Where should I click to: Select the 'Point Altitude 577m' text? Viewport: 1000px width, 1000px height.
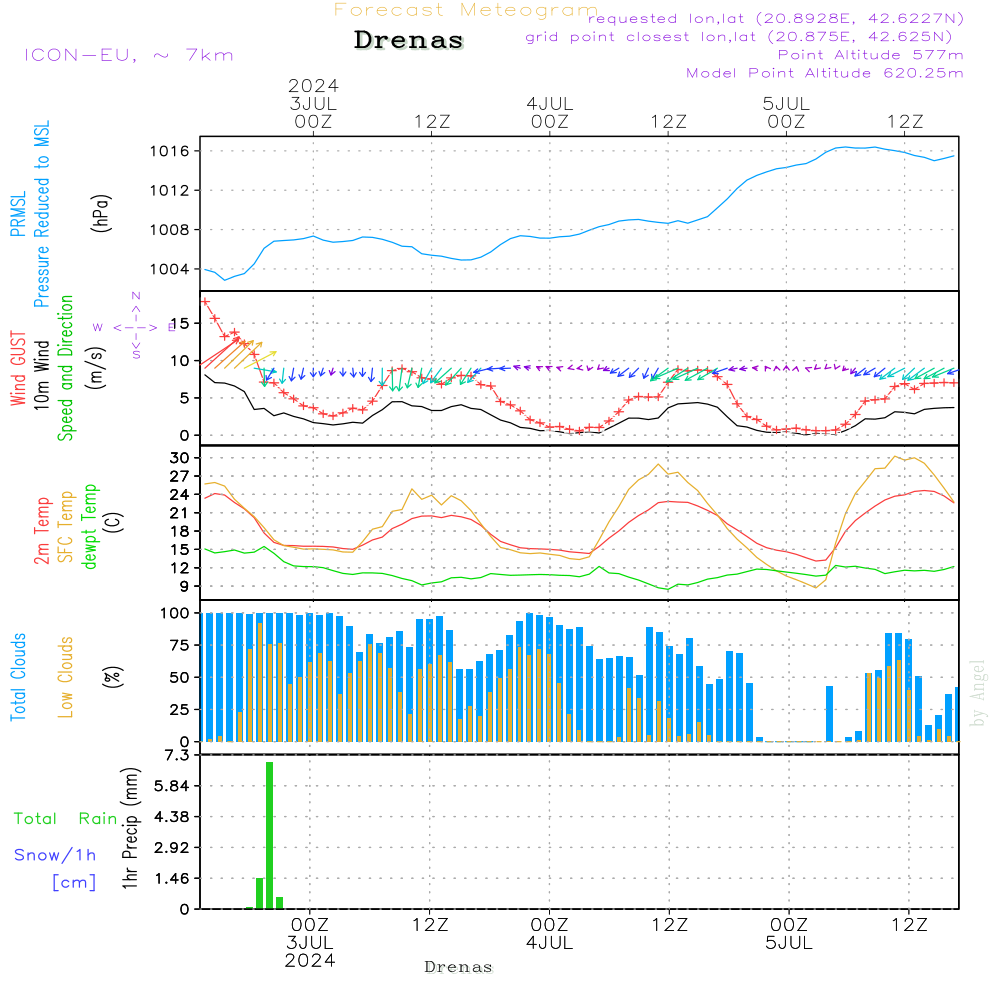tap(871, 55)
